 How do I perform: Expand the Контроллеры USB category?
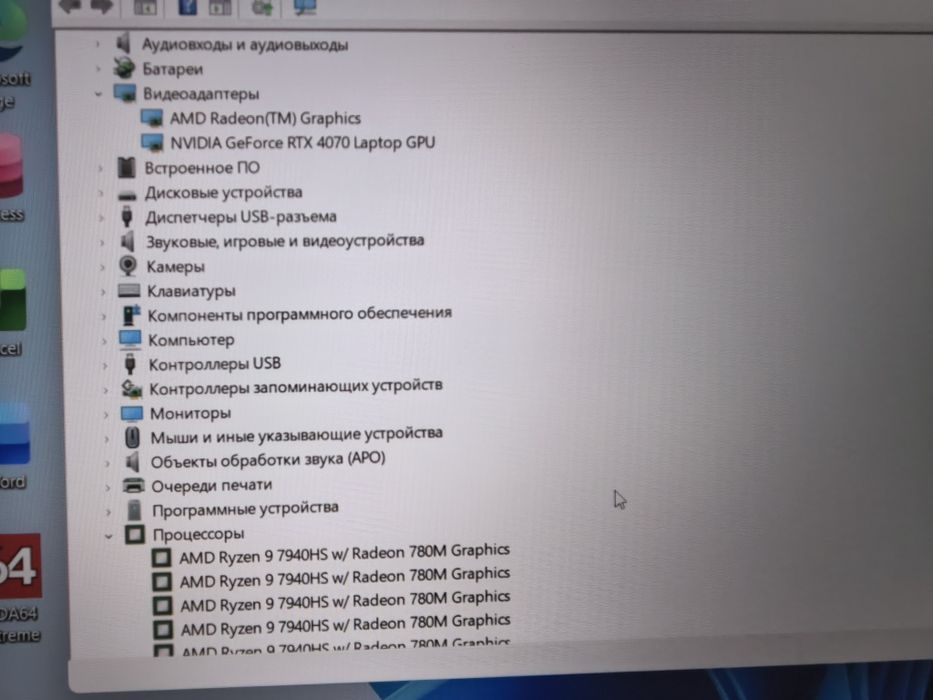[x=105, y=365]
